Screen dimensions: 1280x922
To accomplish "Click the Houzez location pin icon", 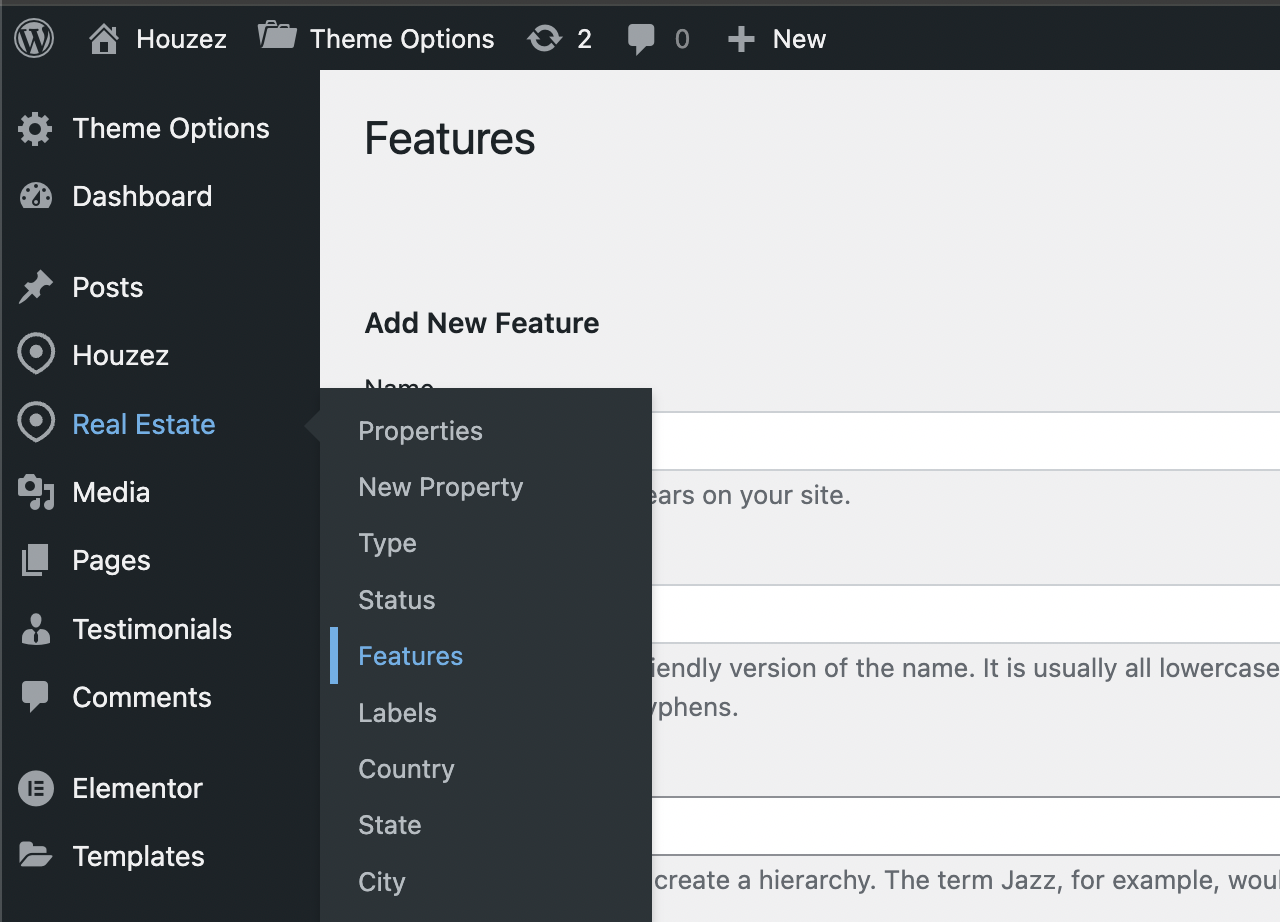I will [x=36, y=355].
